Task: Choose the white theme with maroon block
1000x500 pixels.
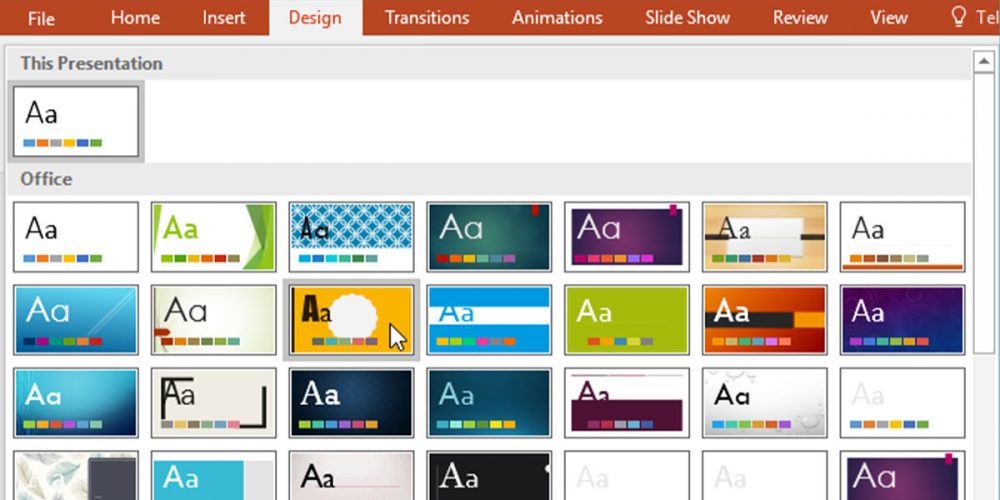Action: [627, 402]
